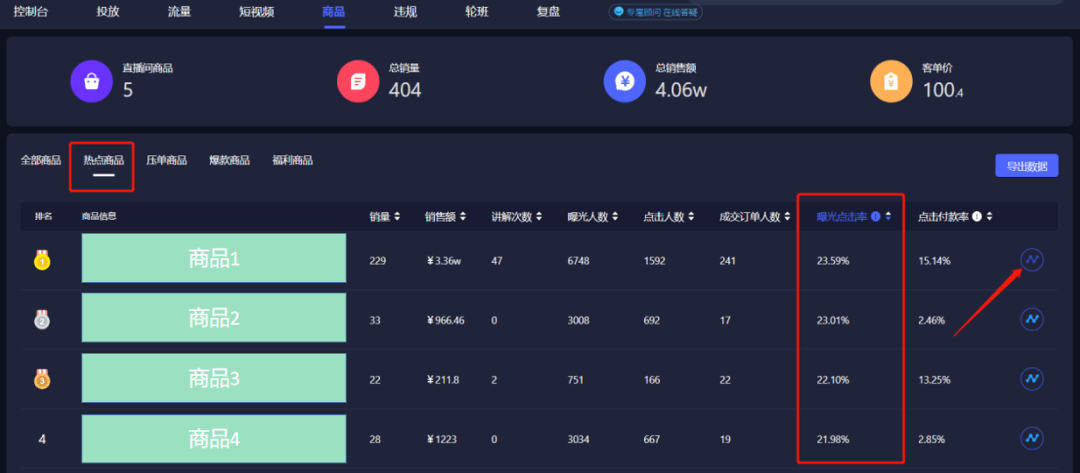This screenshot has width=1080, height=473.
Task: Open trend chart icon for 商品4
Action: (x=1031, y=438)
